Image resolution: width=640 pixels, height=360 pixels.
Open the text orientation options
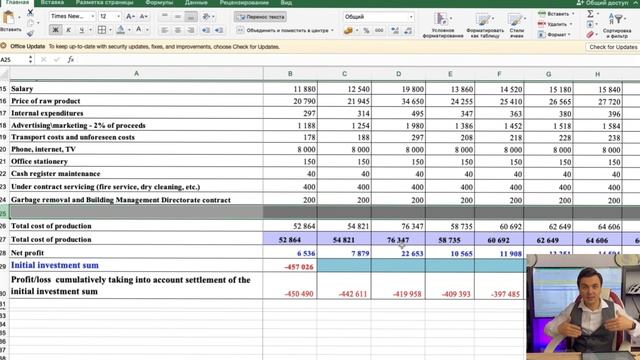pyautogui.click(x=207, y=16)
